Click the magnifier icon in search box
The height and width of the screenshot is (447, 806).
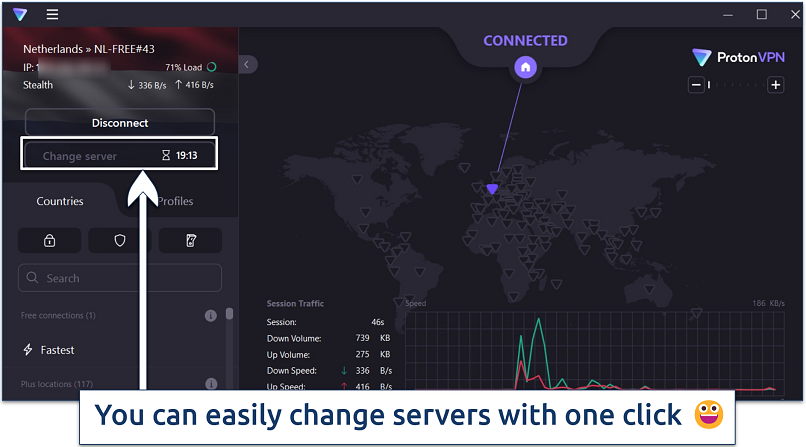pyautogui.click(x=35, y=278)
